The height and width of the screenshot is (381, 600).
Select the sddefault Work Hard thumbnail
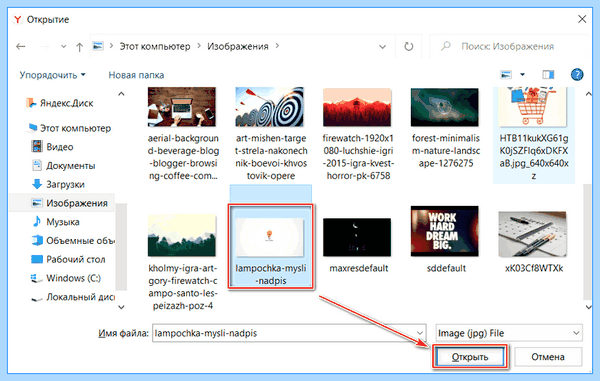445,231
